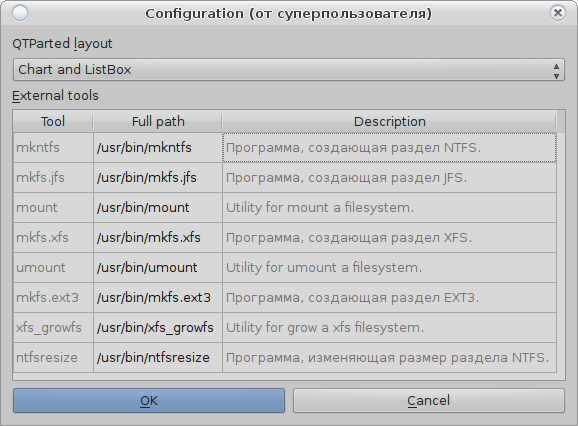Open the QTParted layout combo box

coord(289,70)
